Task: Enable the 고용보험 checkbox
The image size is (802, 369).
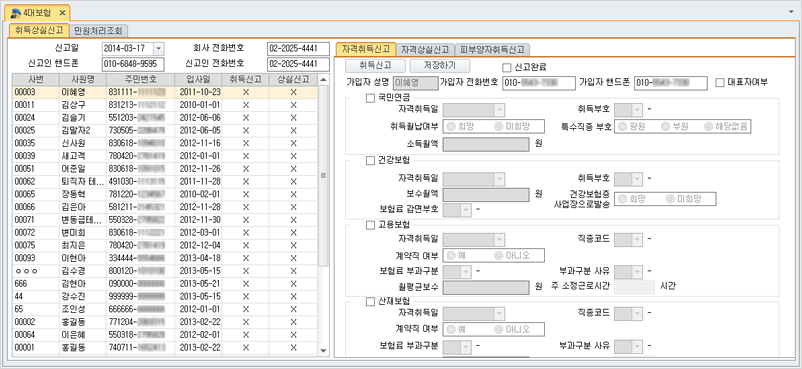Action: (x=370, y=225)
